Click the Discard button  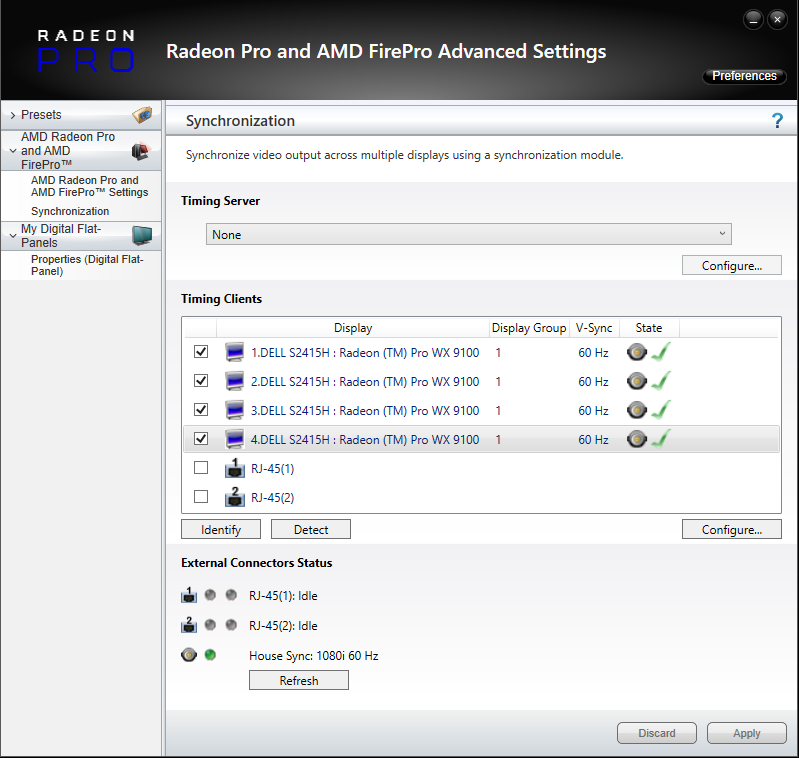coord(657,733)
